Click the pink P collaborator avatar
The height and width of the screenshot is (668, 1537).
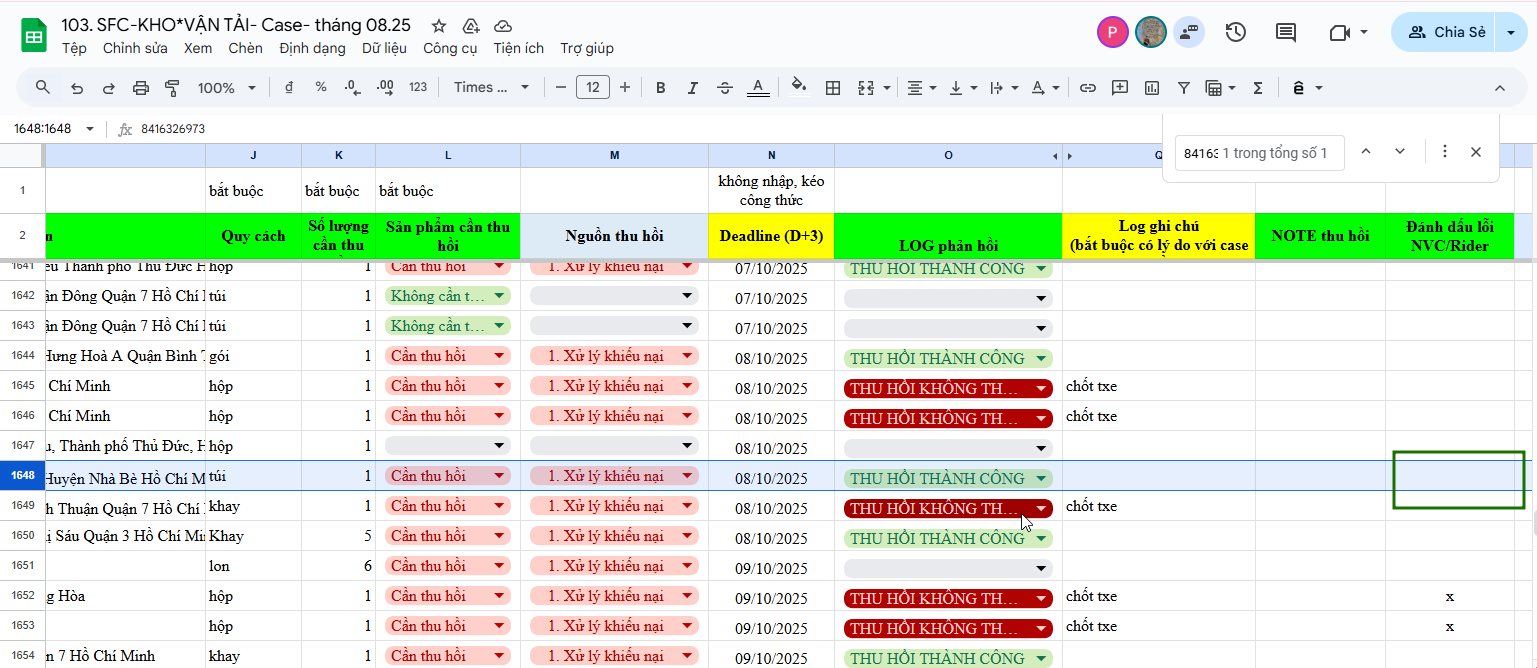(1112, 32)
